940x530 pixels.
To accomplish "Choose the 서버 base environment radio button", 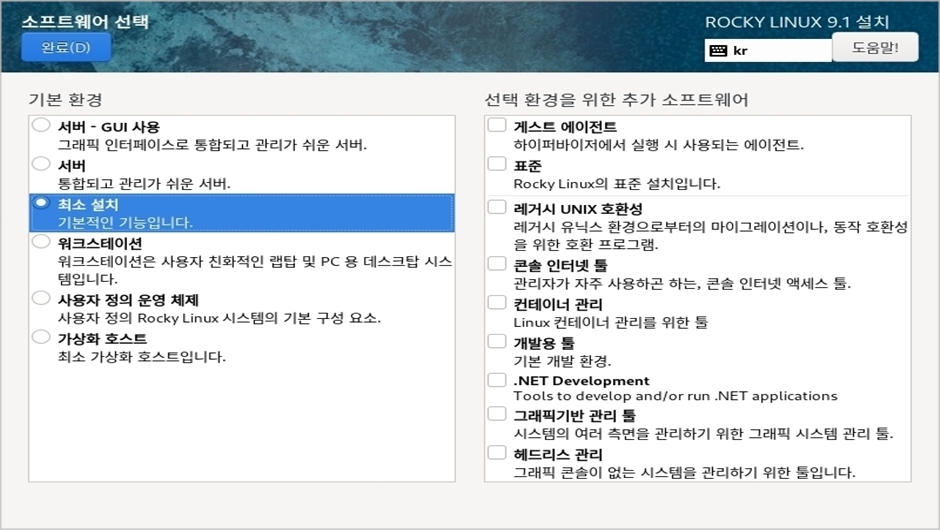I will (x=41, y=164).
